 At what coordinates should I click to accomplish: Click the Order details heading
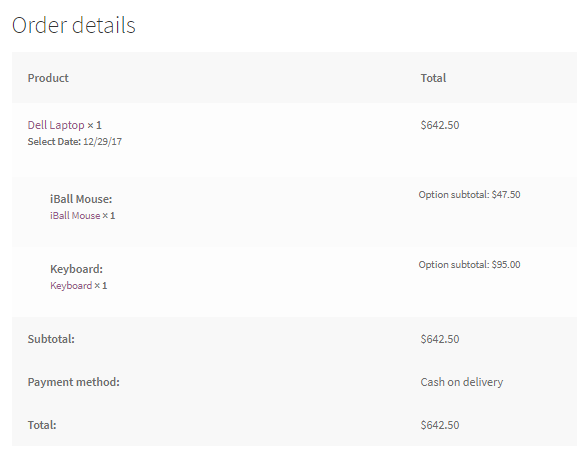pyautogui.click(x=74, y=25)
